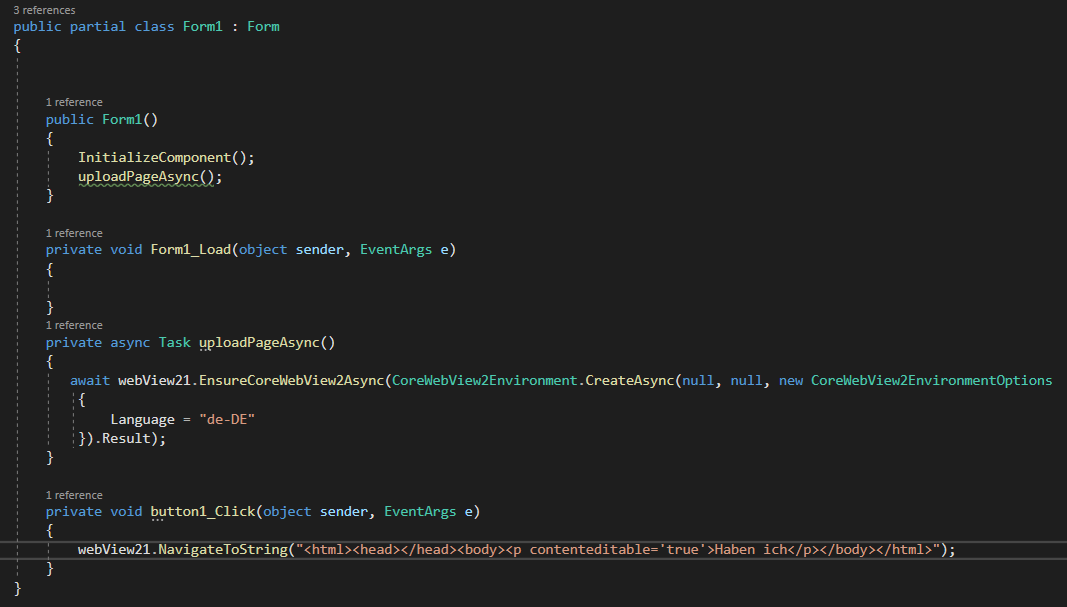Click "contenteditable='true'" inside the HTML string
Screen dimensions: 1067x607
[618, 550]
